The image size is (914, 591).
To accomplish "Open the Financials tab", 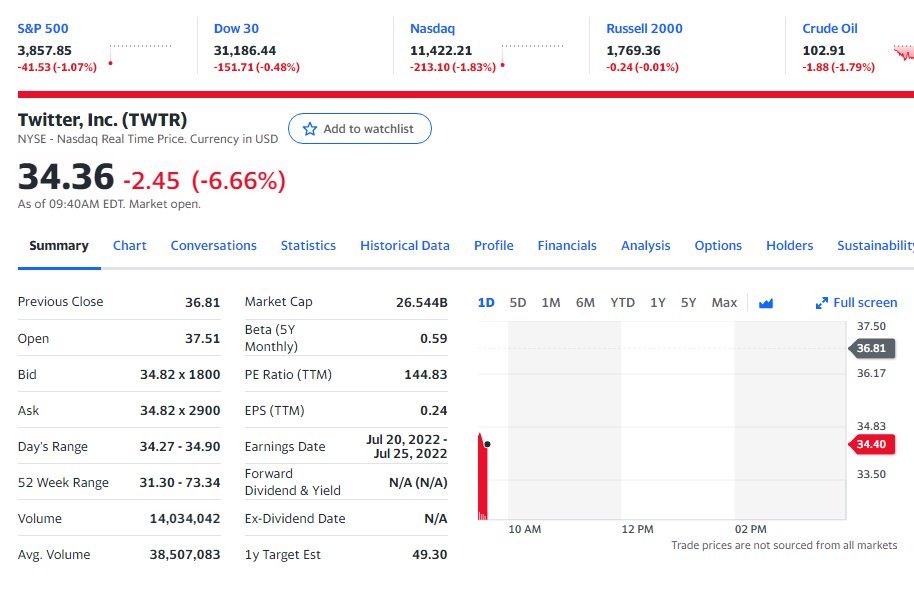I will (x=567, y=246).
